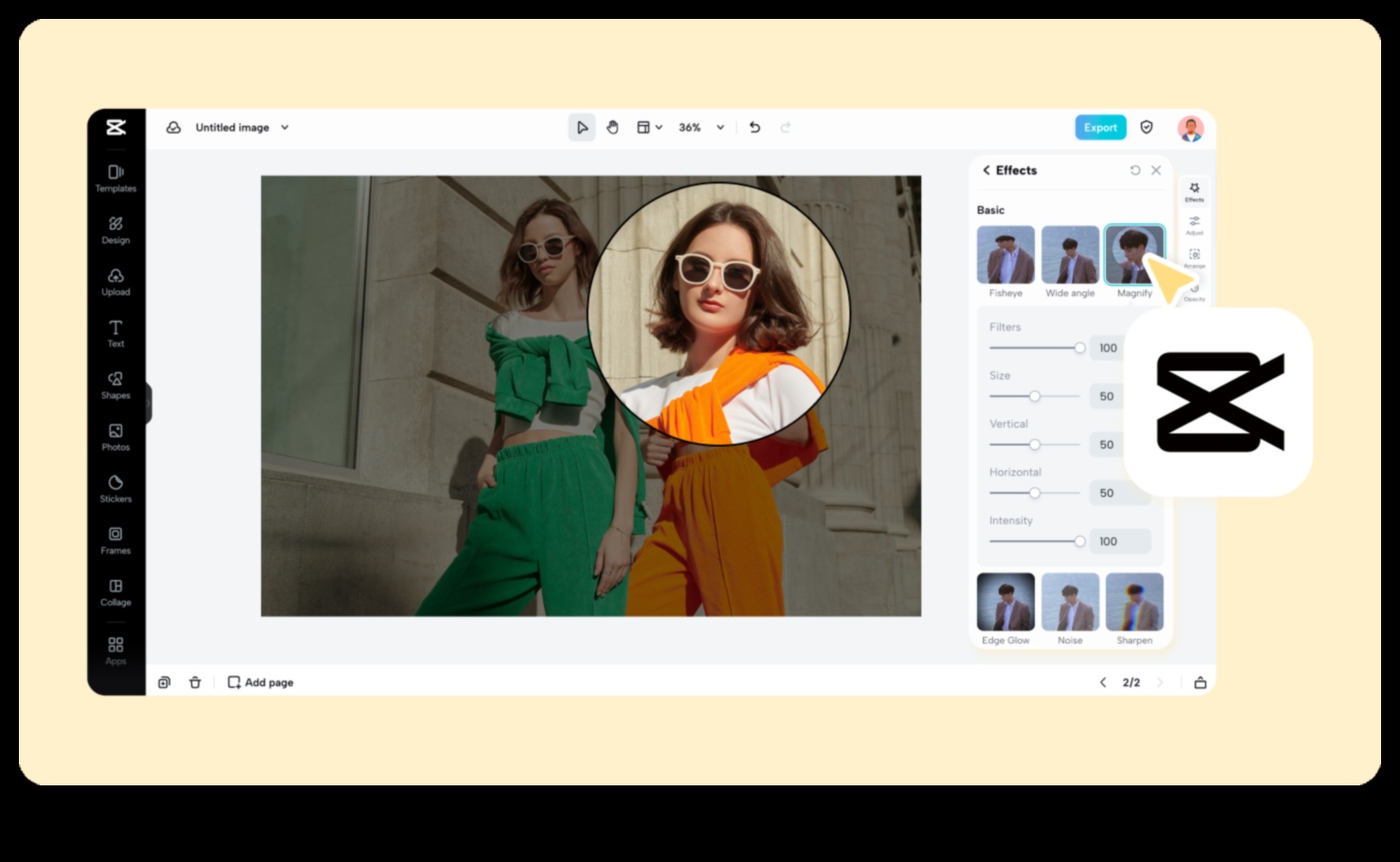The width and height of the screenshot is (1400, 862).
Task: Expand the Untitled image name dropdown
Action: coord(285,128)
